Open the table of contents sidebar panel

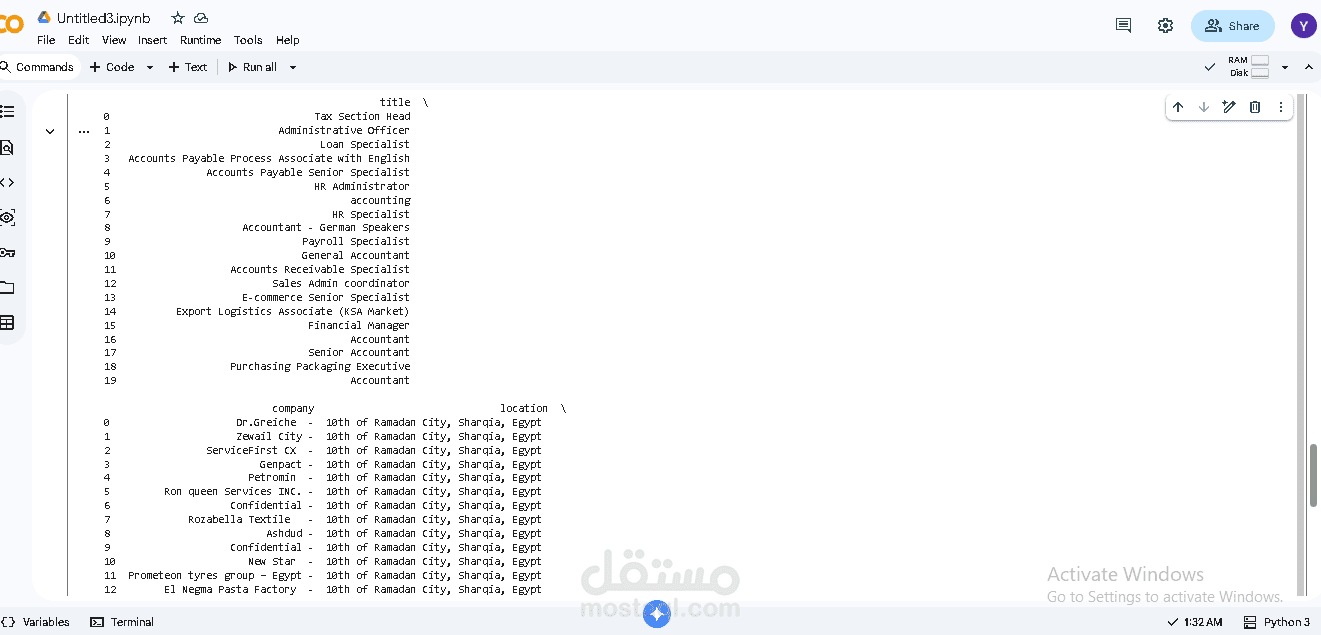tap(8, 111)
